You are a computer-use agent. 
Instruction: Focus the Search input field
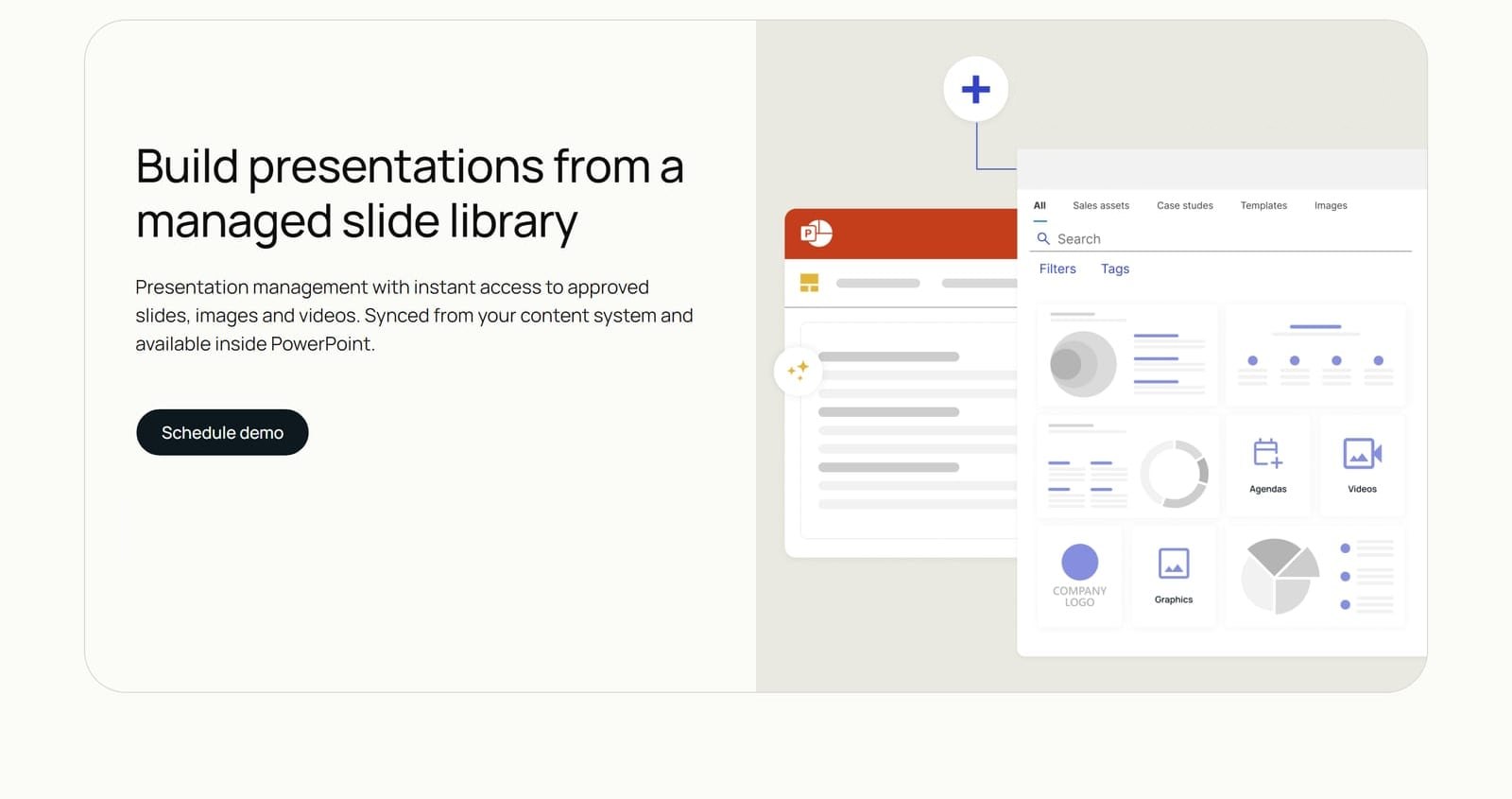click(x=1220, y=239)
